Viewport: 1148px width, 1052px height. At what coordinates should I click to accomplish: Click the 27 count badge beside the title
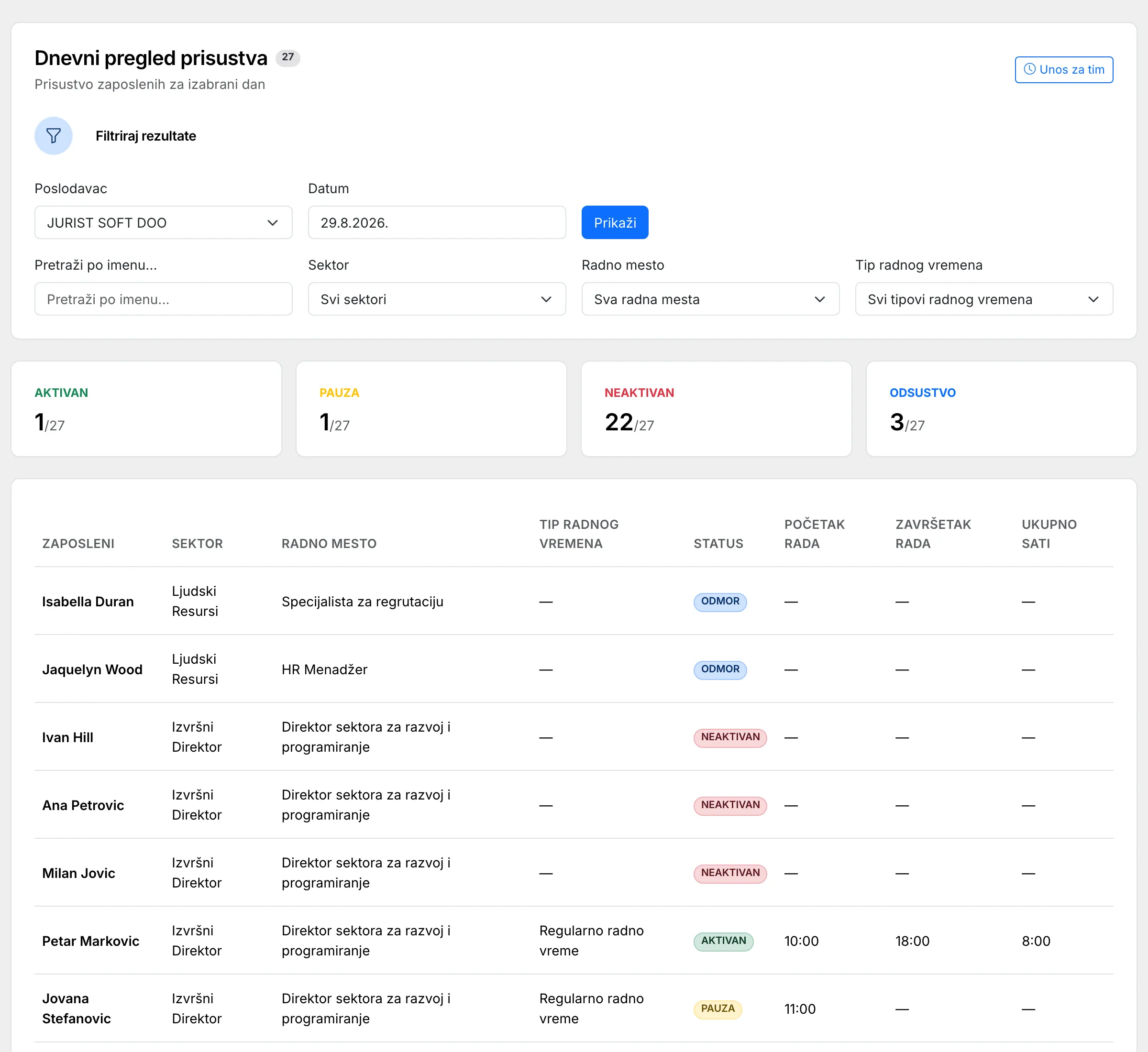(x=287, y=57)
